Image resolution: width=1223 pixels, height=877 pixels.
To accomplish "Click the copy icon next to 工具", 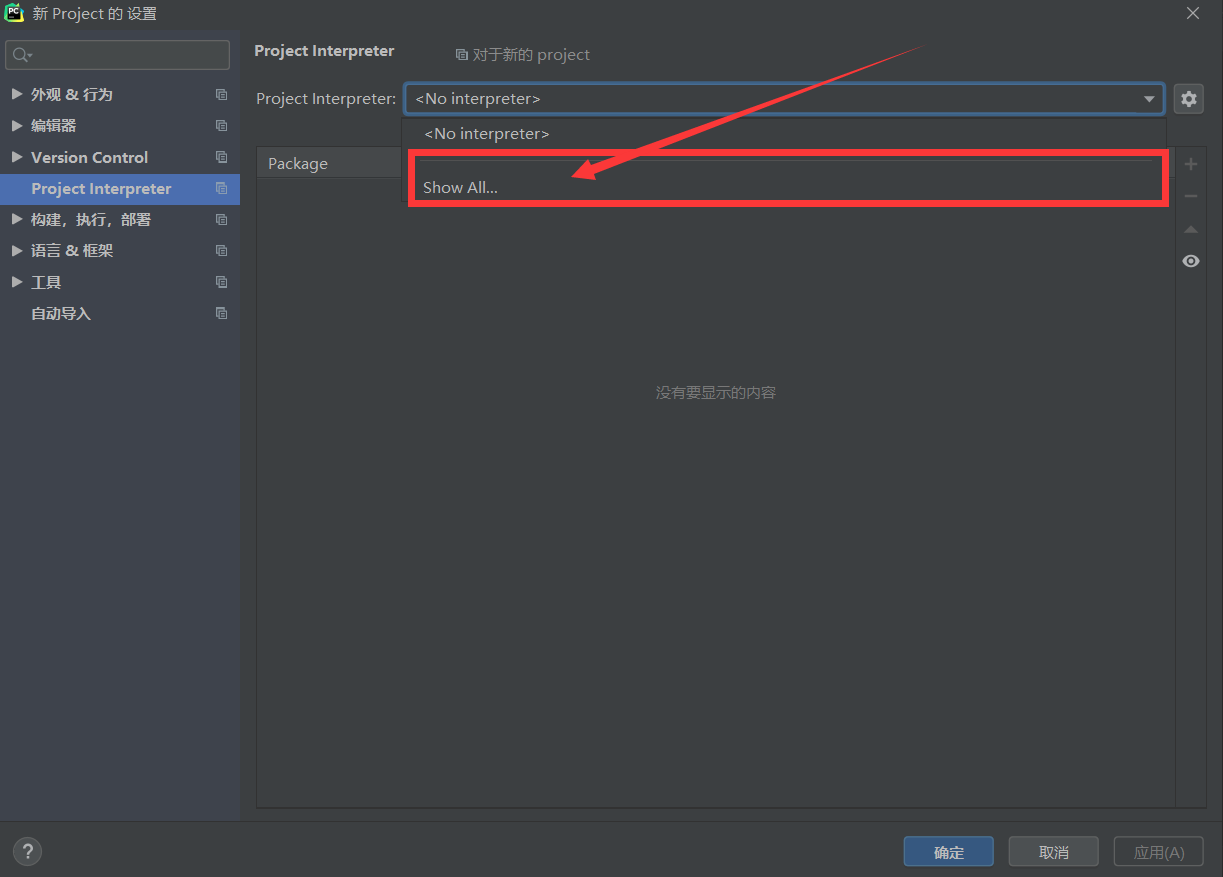I will coord(221,282).
